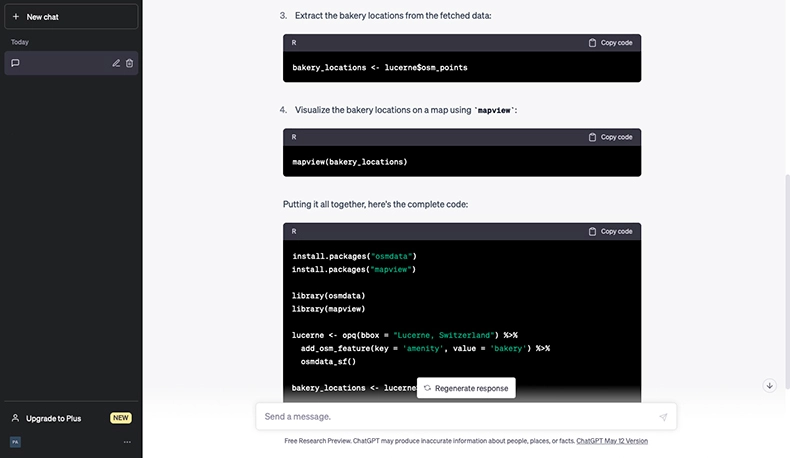Open the three-dot account options menu

pos(127,441)
